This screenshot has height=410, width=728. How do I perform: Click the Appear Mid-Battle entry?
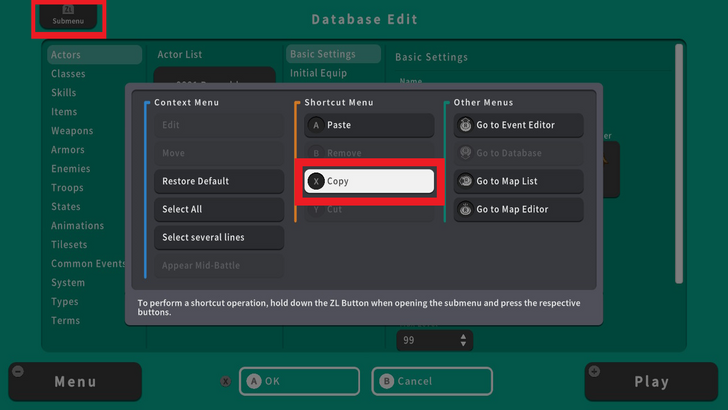[219, 266]
